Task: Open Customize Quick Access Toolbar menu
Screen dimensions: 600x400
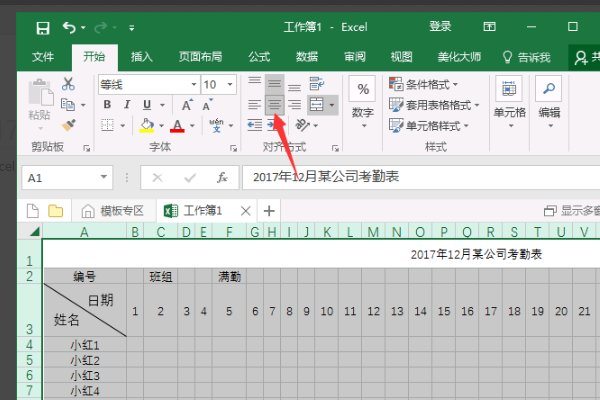Action: (x=132, y=28)
